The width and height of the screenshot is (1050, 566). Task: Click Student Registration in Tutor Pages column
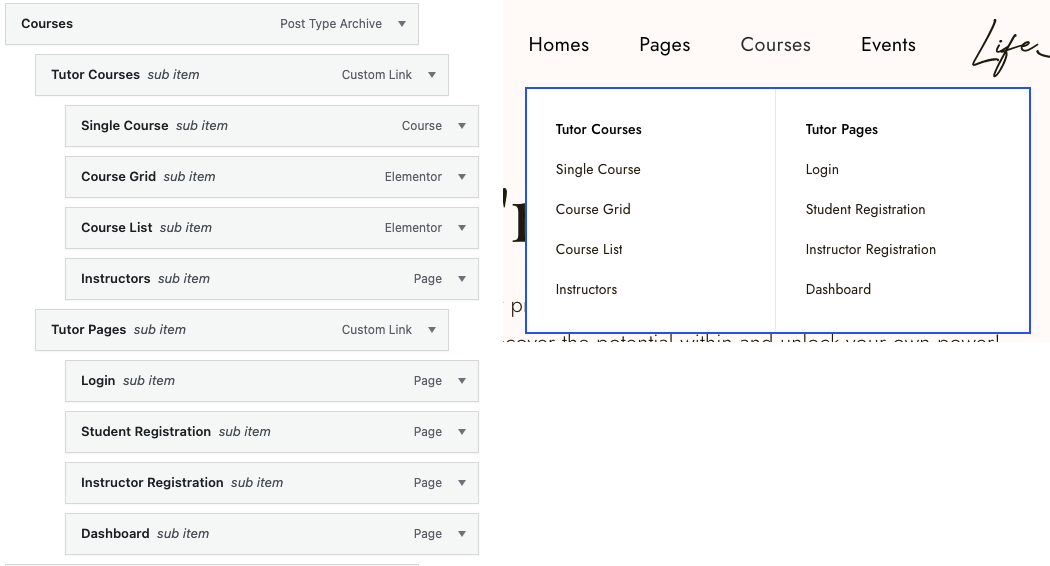tap(865, 209)
